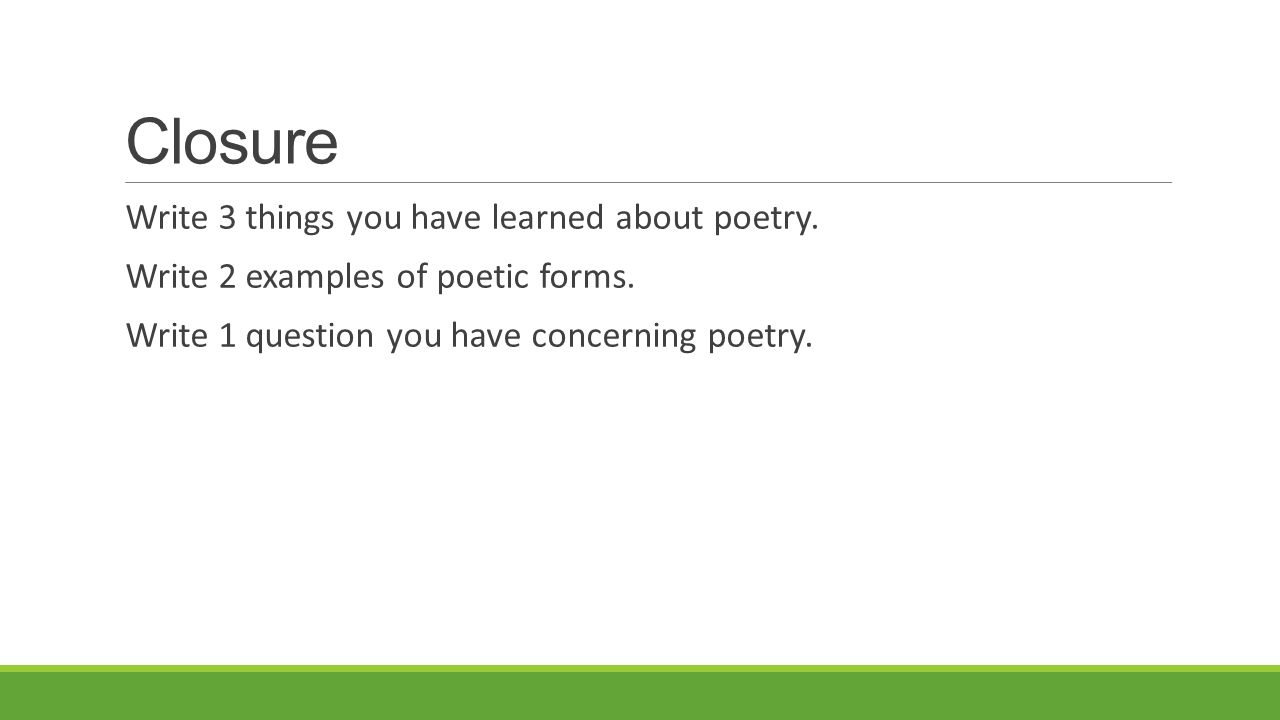
Task: Select the line about 1 question concerning poetry
Action: coord(470,337)
